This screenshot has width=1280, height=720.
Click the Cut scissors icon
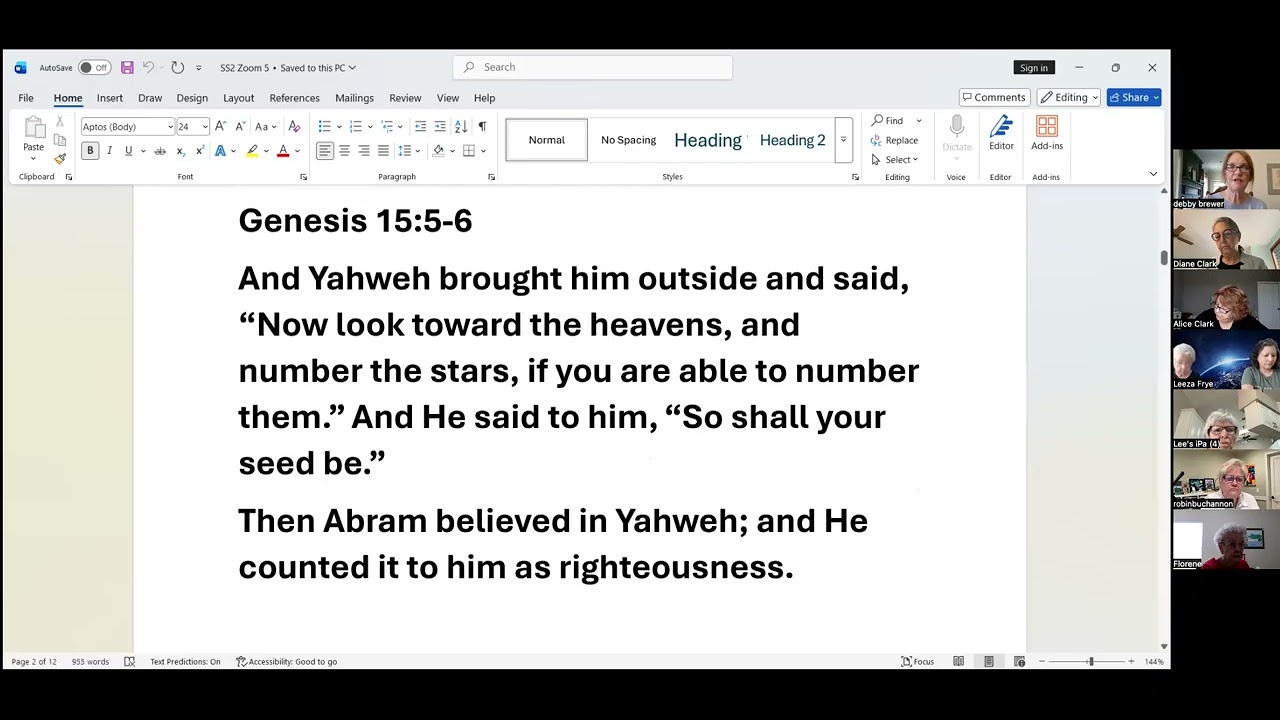(x=60, y=121)
